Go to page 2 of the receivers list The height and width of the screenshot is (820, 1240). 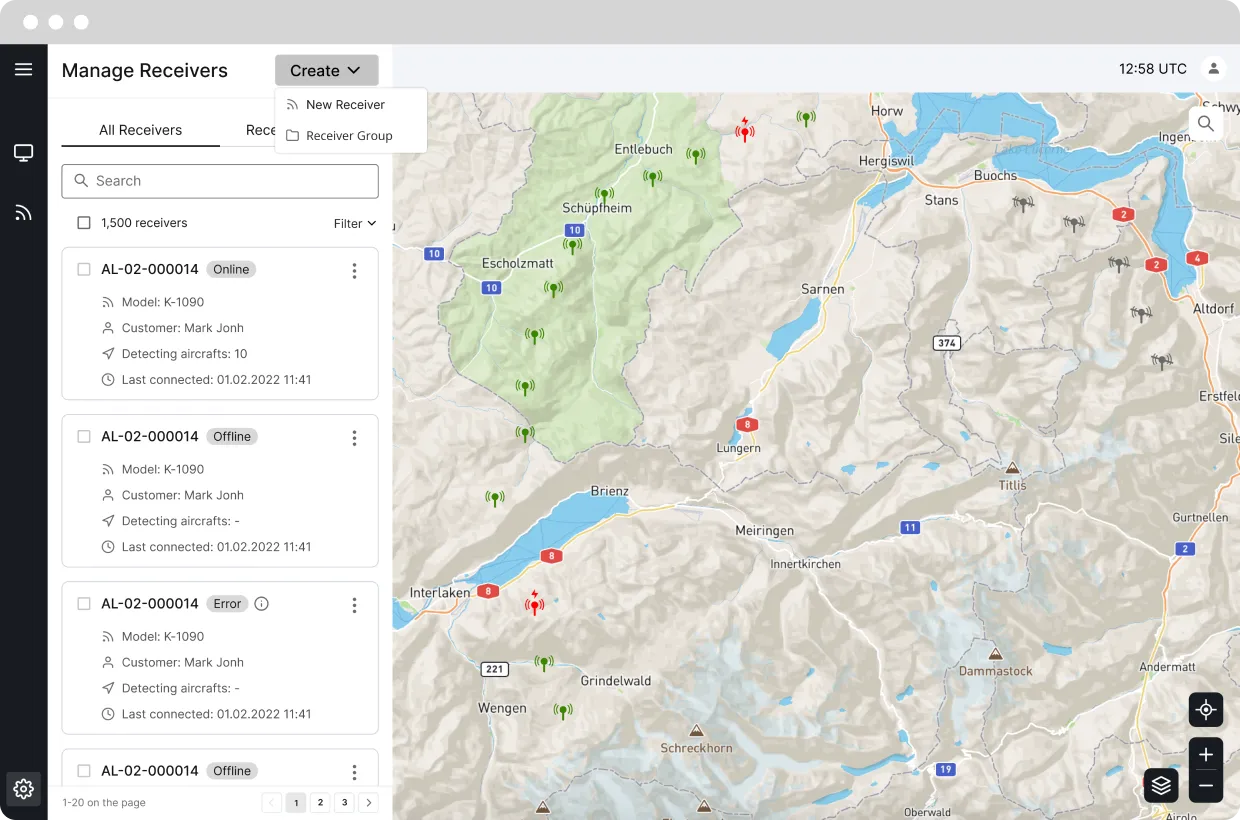(x=320, y=802)
